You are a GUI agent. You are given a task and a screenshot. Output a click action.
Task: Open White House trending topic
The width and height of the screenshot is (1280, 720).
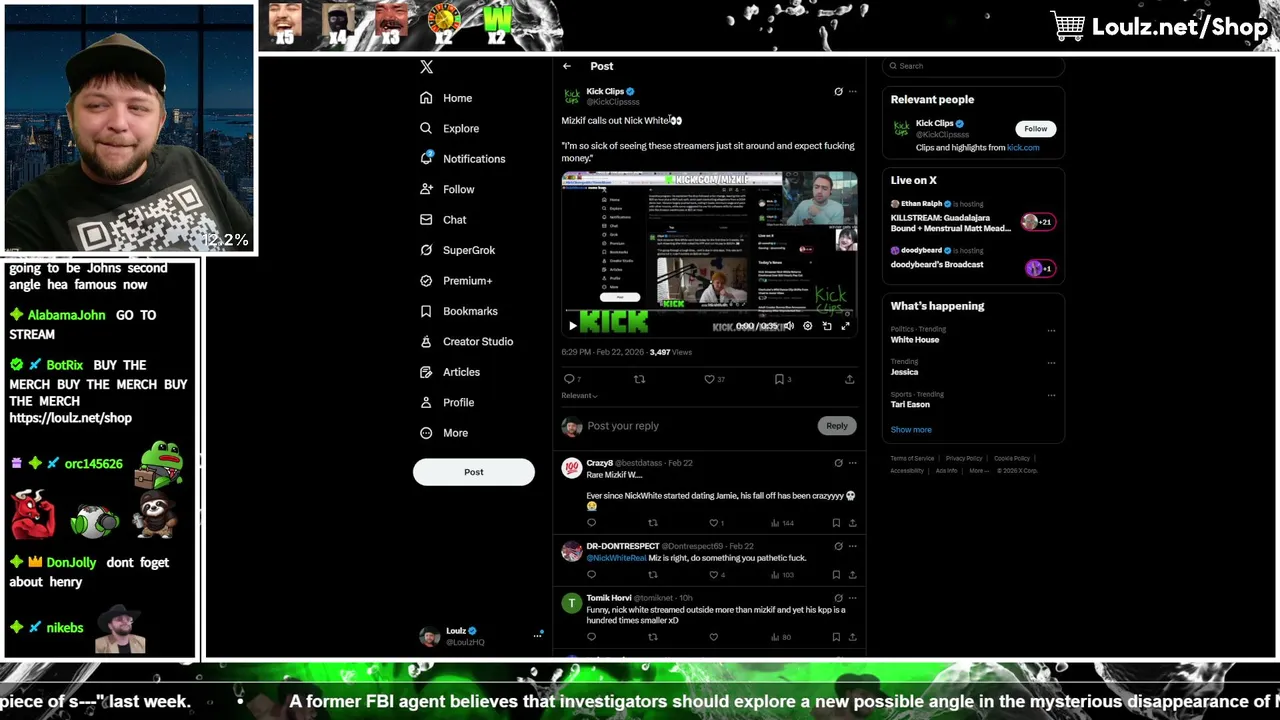pos(915,340)
